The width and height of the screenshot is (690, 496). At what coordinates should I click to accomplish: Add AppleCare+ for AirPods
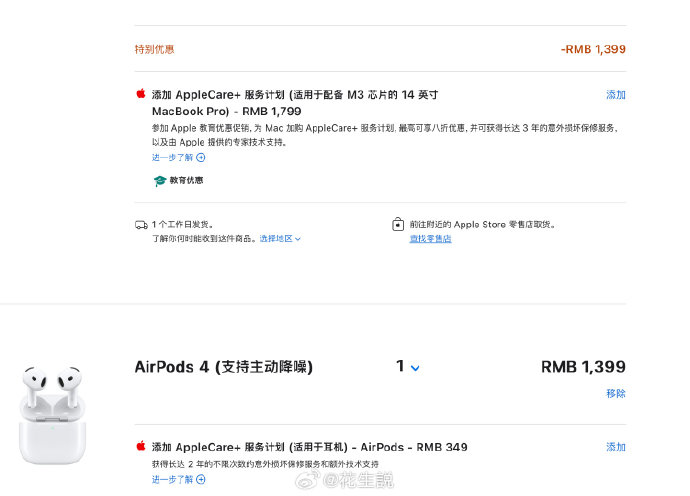[x=616, y=447]
